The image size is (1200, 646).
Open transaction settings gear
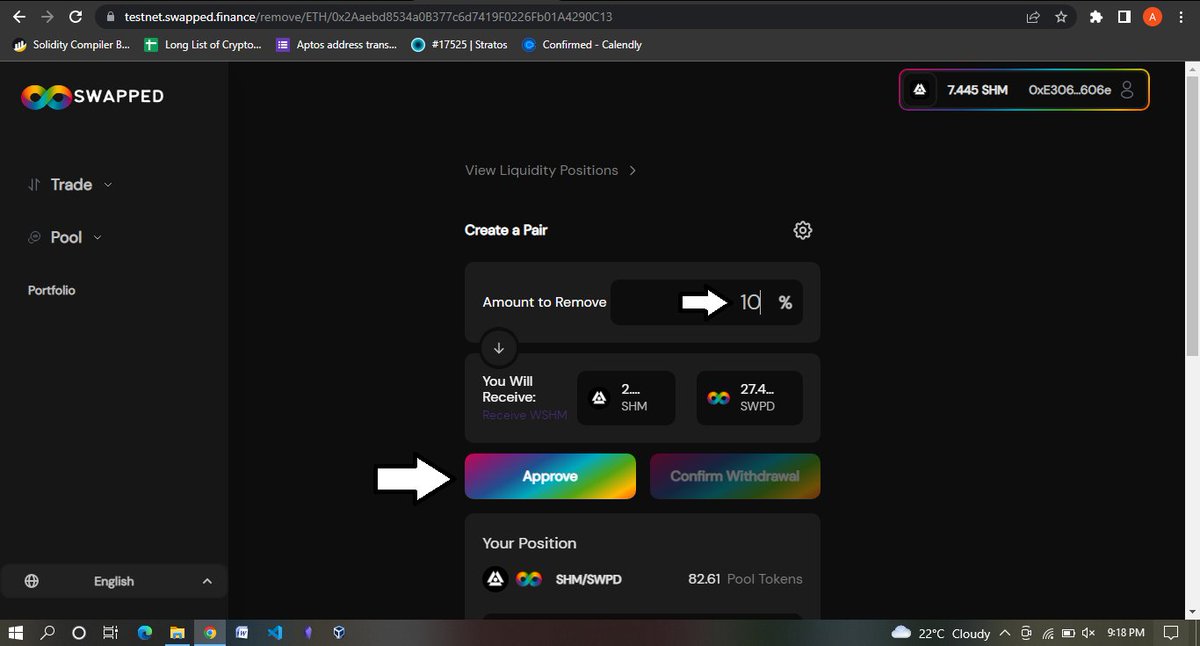click(x=802, y=230)
